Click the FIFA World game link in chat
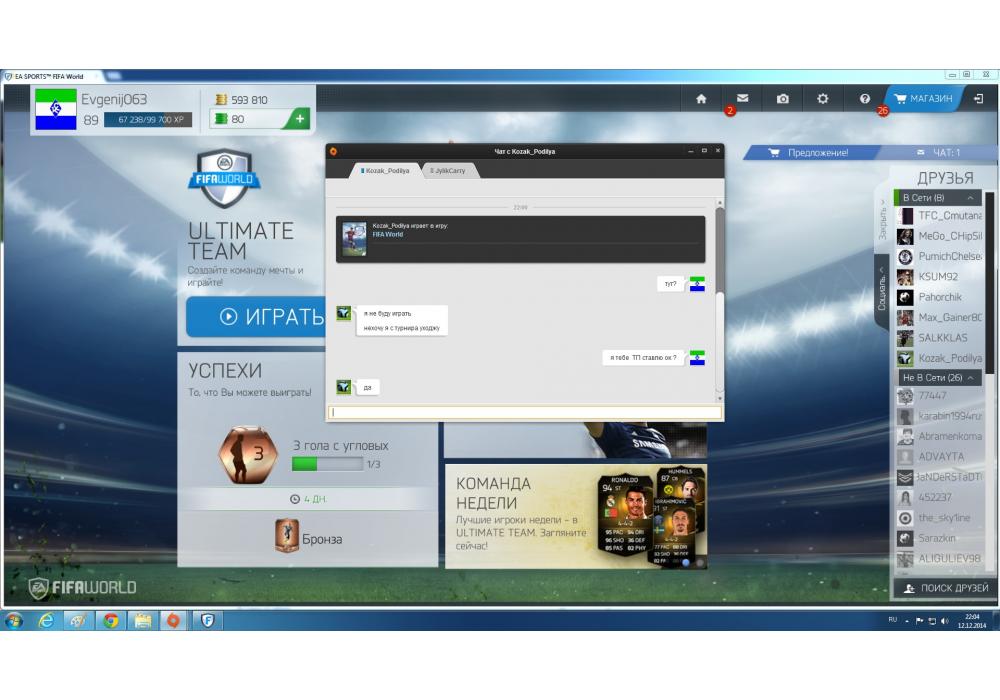The width and height of the screenshot is (1000, 700). click(388, 235)
